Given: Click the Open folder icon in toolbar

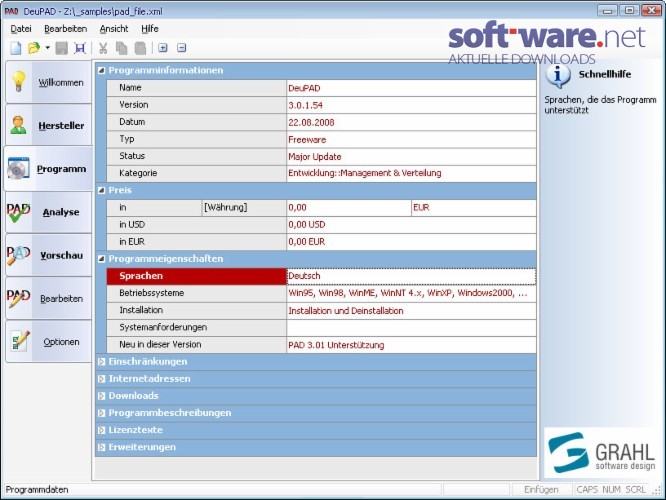Looking at the screenshot, I should [34, 48].
